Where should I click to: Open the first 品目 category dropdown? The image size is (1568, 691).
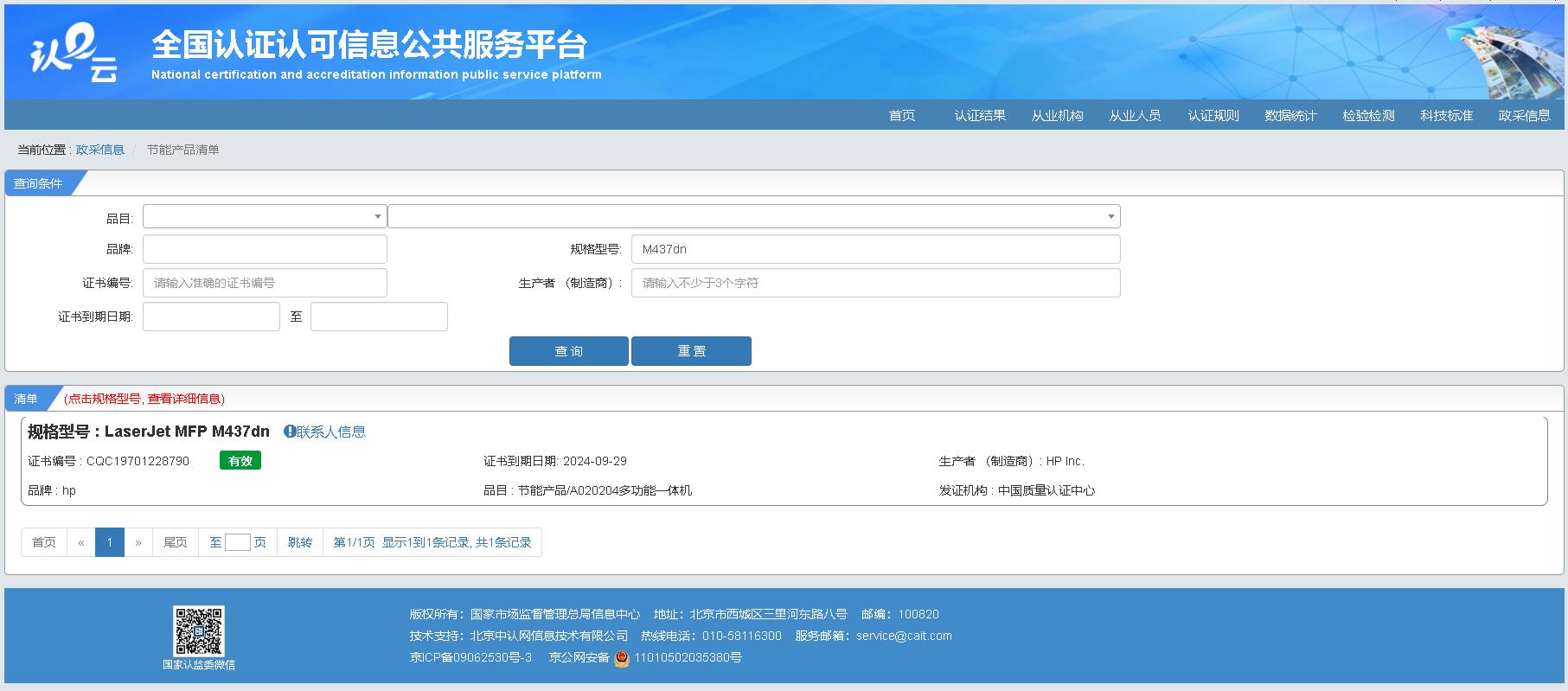tap(265, 216)
